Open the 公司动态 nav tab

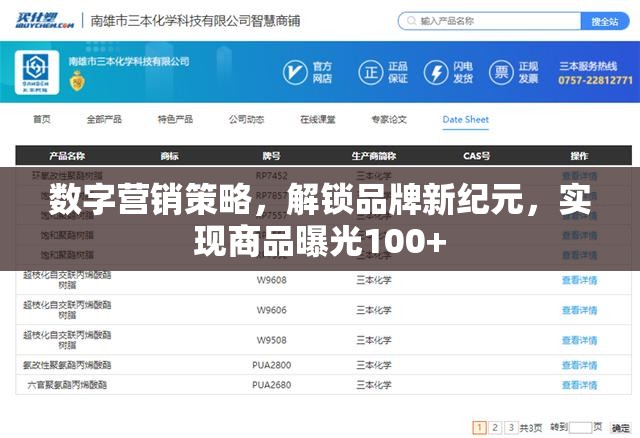point(246,119)
